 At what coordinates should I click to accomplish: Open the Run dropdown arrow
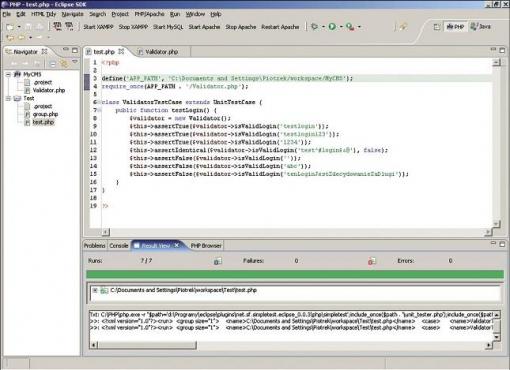[x=341, y=27]
